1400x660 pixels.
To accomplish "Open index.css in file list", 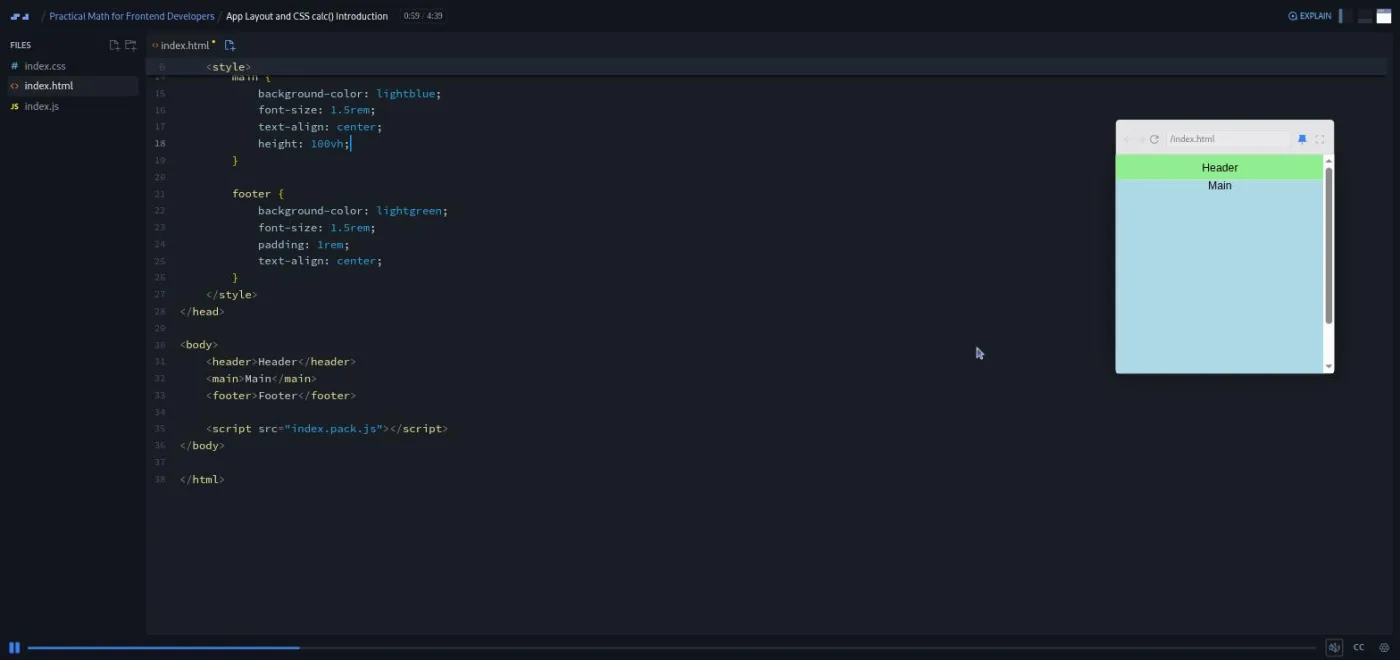I will pyautogui.click(x=73, y=66).
